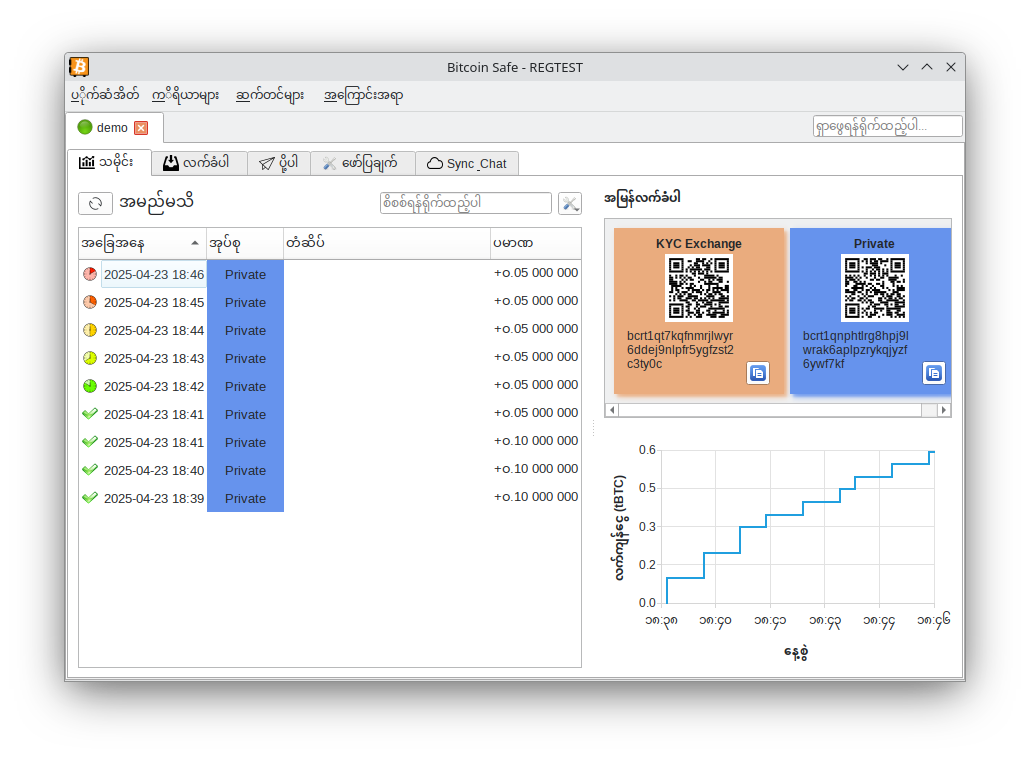The image size is (1030, 758).
Task: Copy the KYC Exchange receive address
Action: [x=758, y=373]
